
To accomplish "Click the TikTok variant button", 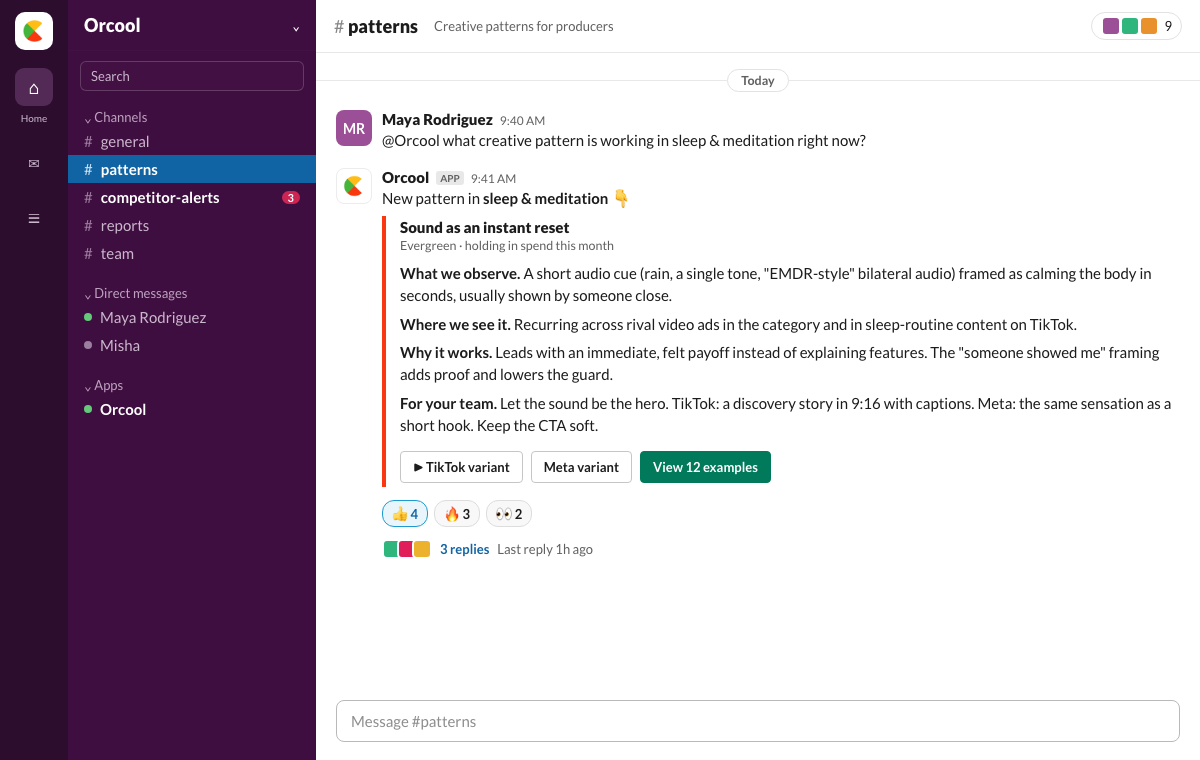I will pos(461,467).
